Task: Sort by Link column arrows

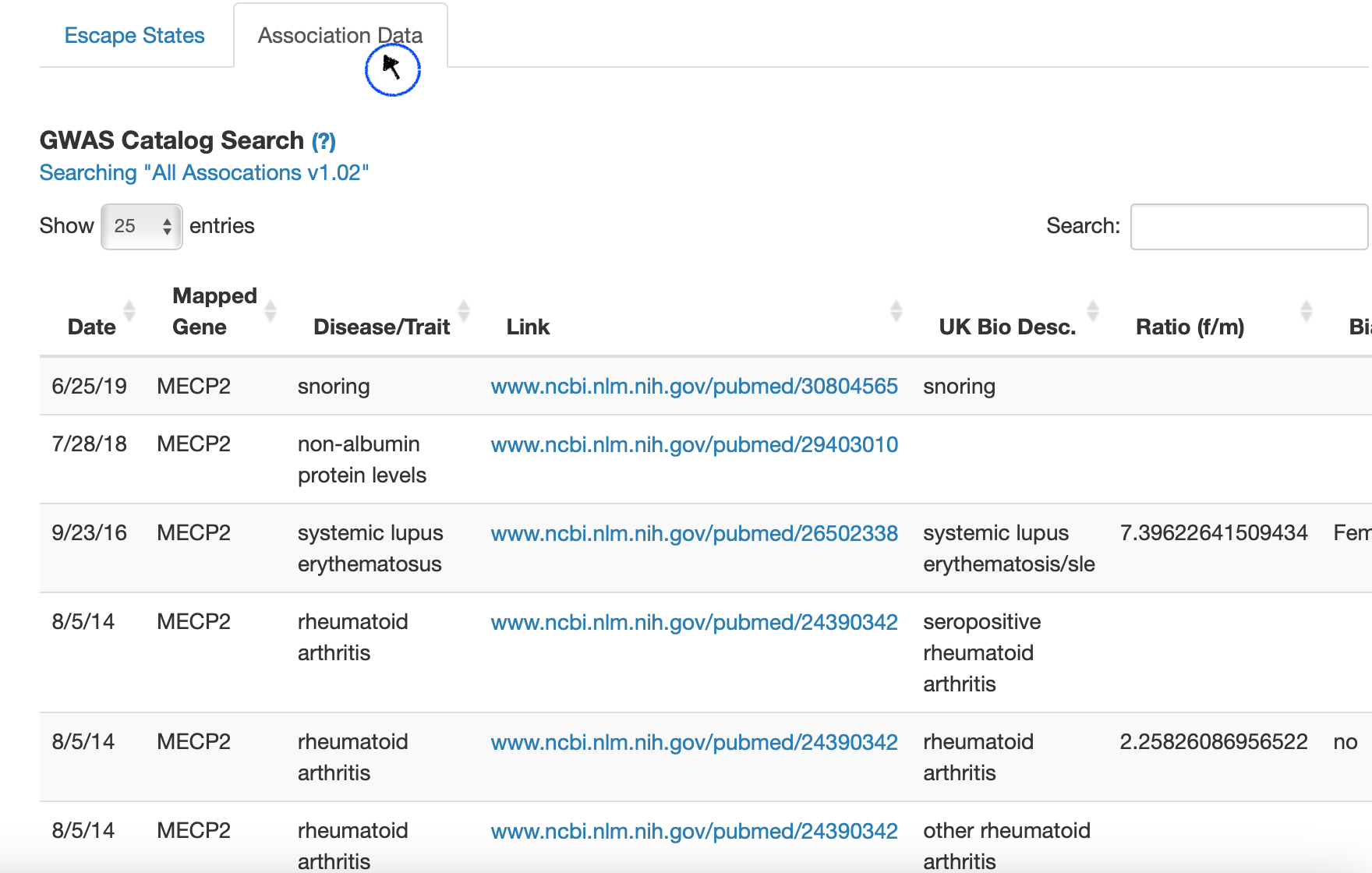Action: tap(896, 311)
